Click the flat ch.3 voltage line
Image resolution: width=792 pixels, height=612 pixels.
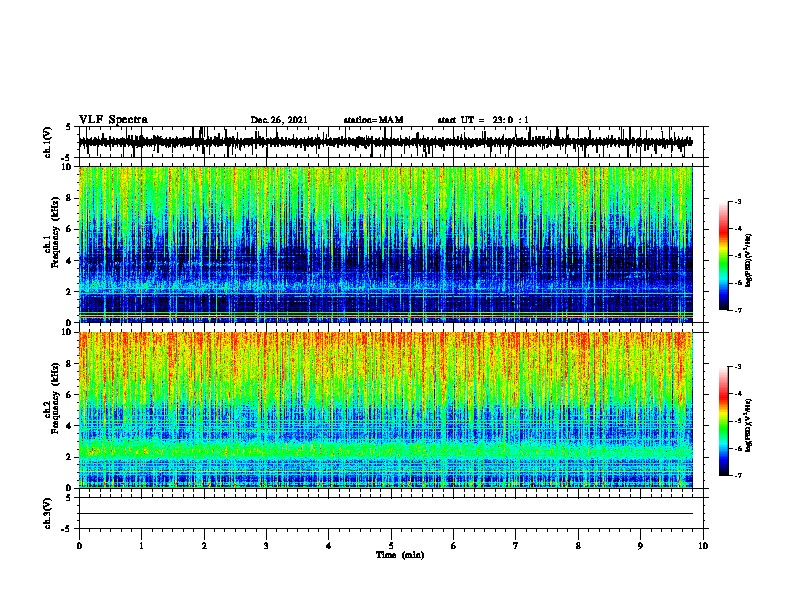pyautogui.click(x=385, y=514)
